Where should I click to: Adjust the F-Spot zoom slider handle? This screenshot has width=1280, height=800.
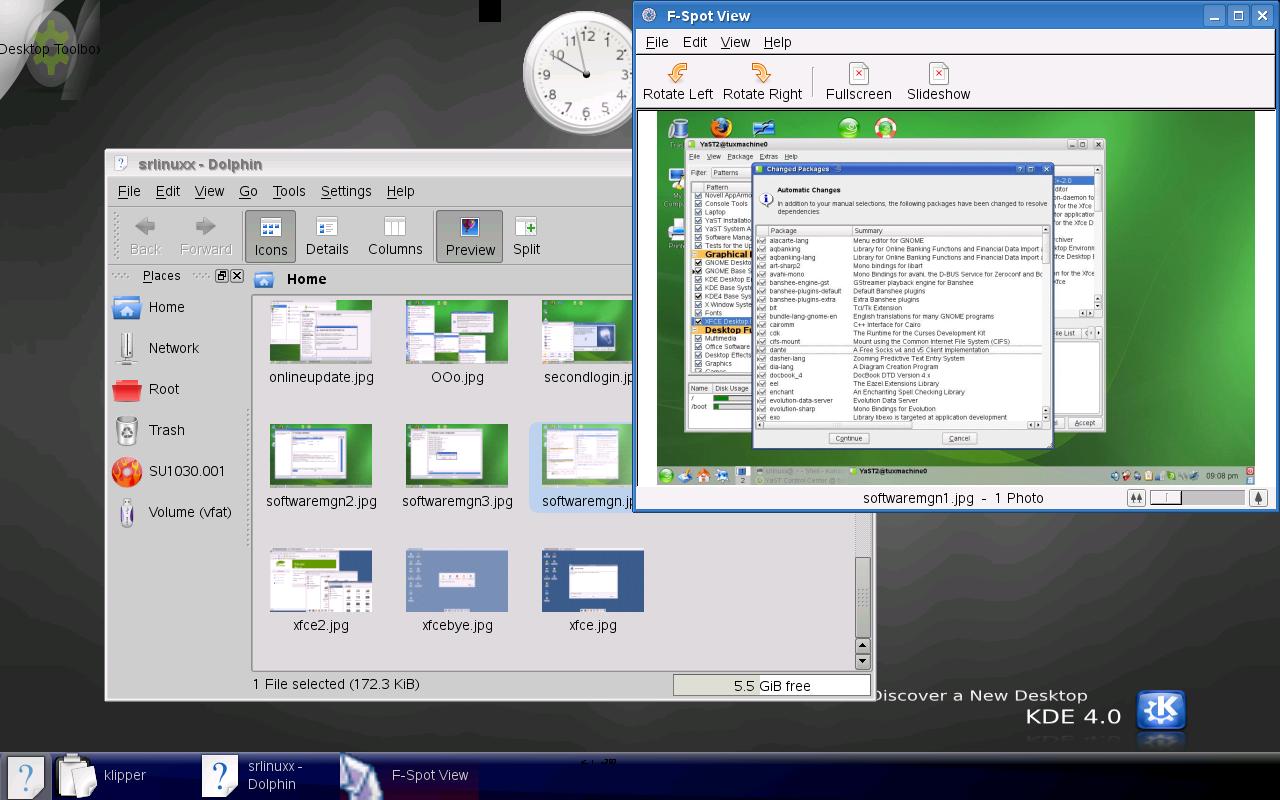(1166, 498)
